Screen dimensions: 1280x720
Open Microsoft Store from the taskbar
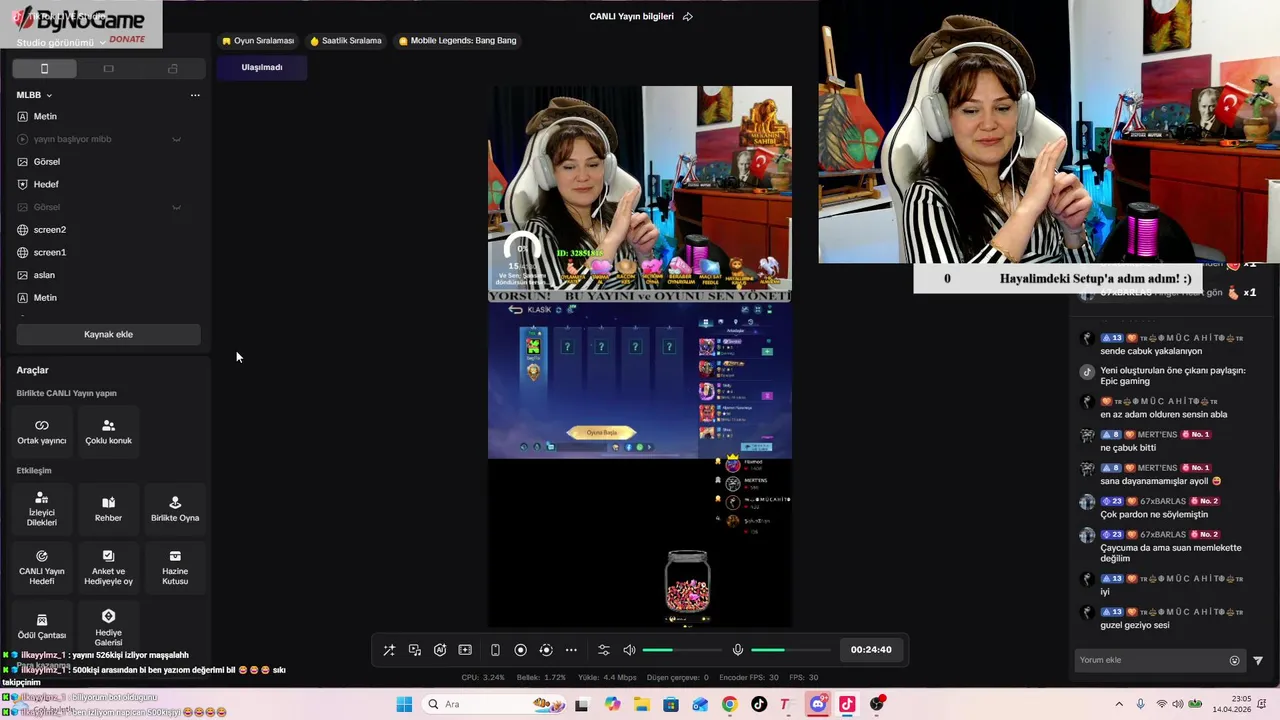[x=671, y=704]
